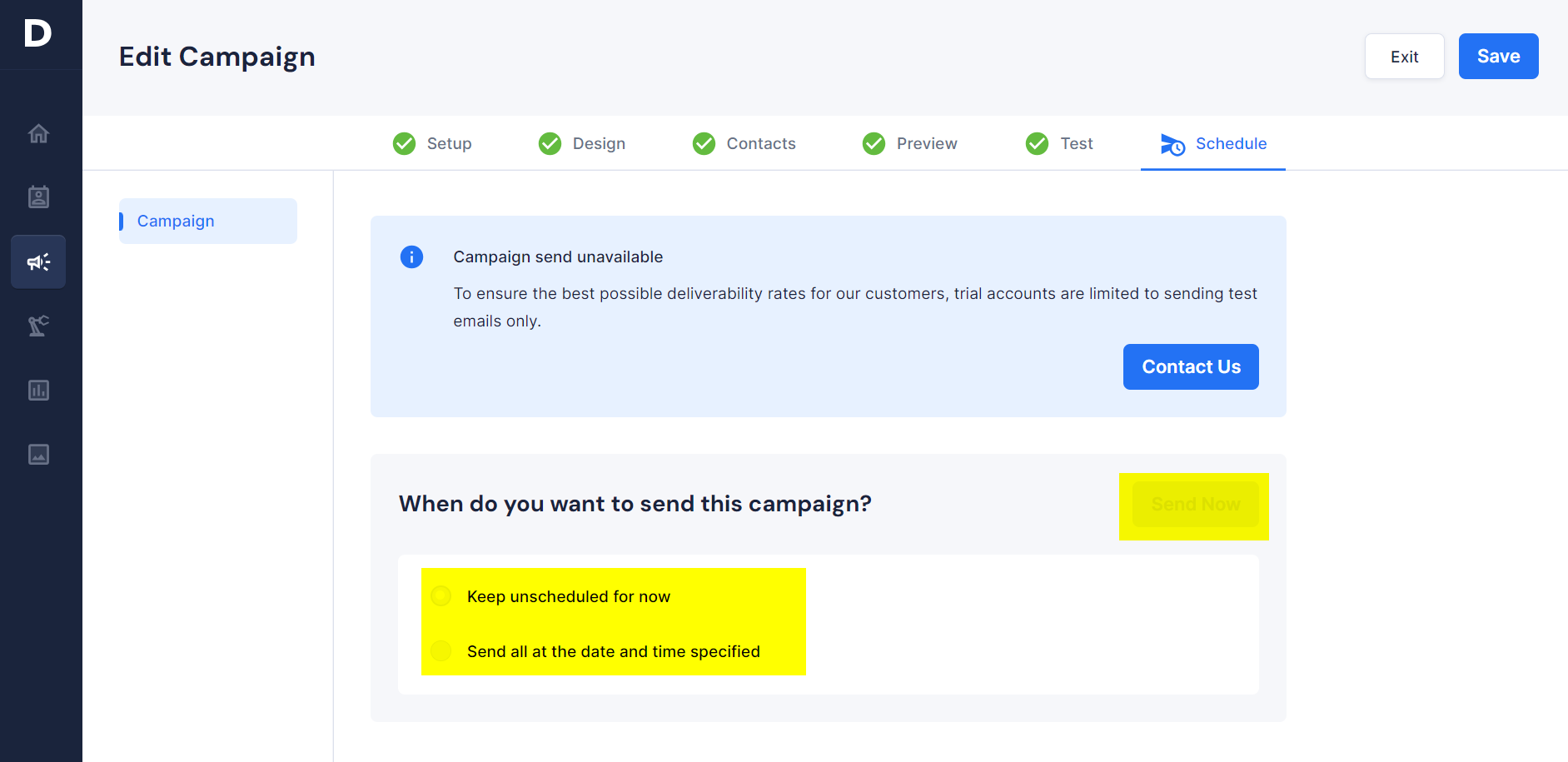Select Campaign in the left panel
This screenshot has width=1568, height=762.
point(208,221)
